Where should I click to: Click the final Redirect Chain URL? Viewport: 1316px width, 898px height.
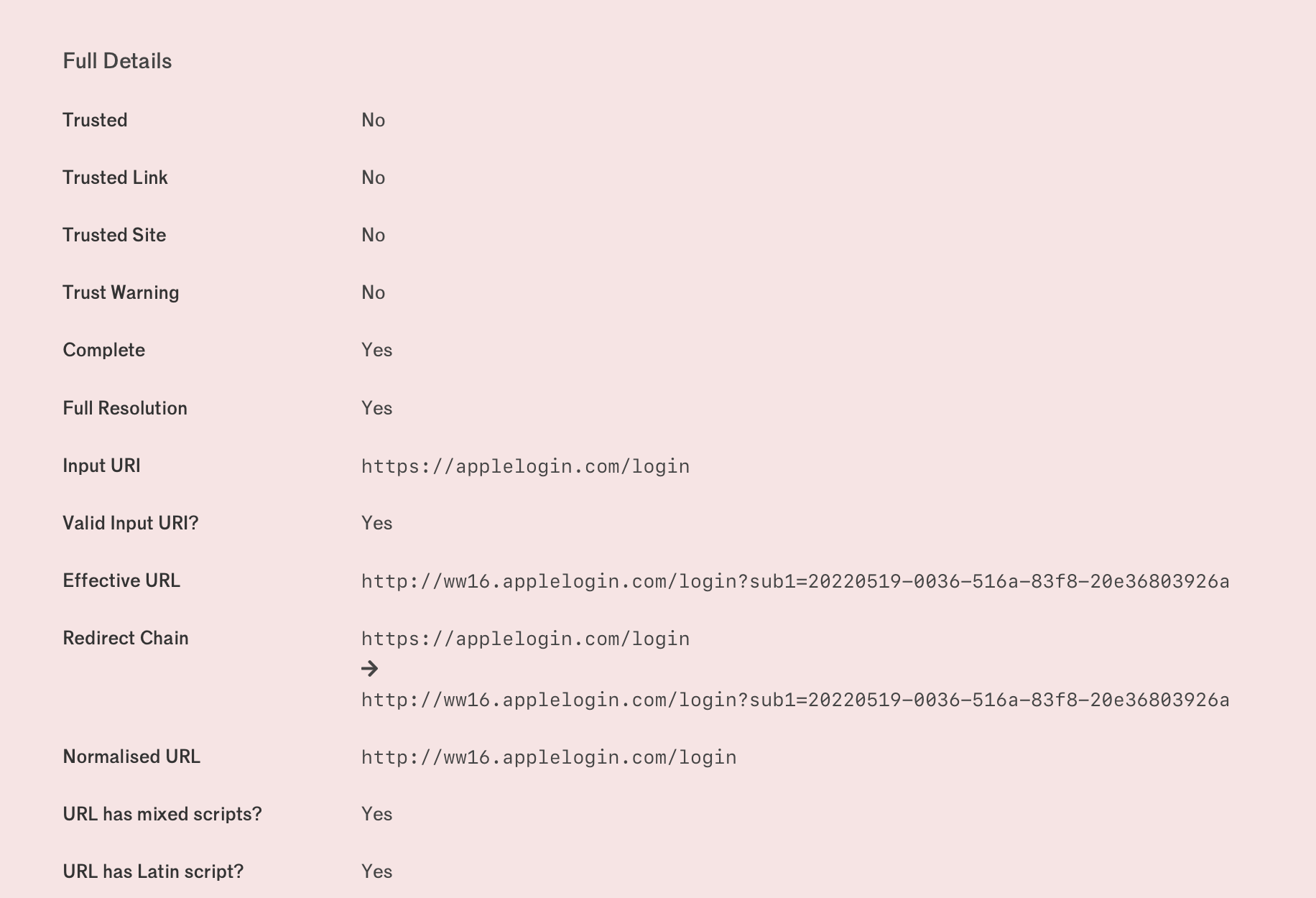click(x=795, y=700)
